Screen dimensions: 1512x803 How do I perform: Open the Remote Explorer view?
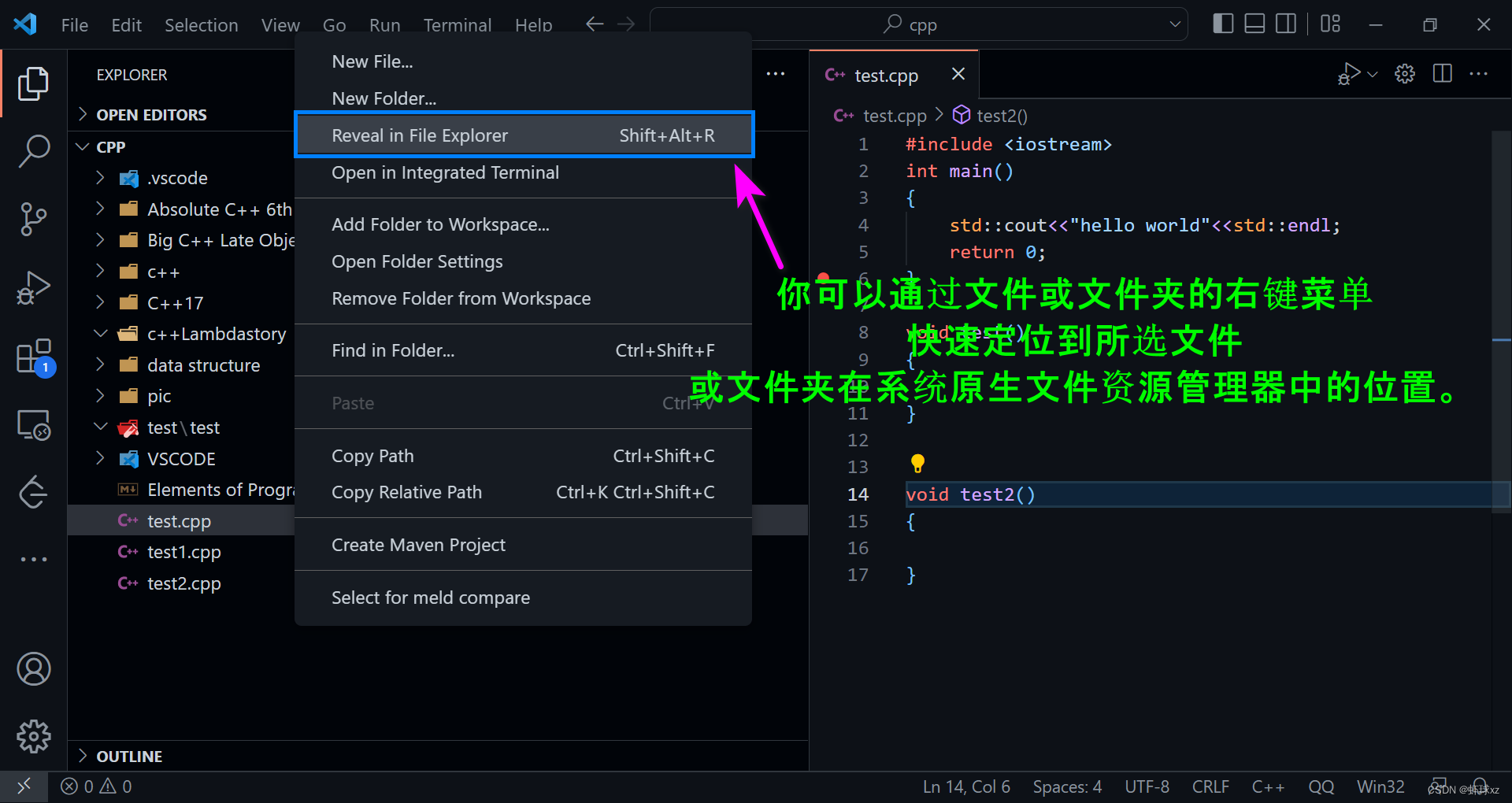tap(33, 425)
